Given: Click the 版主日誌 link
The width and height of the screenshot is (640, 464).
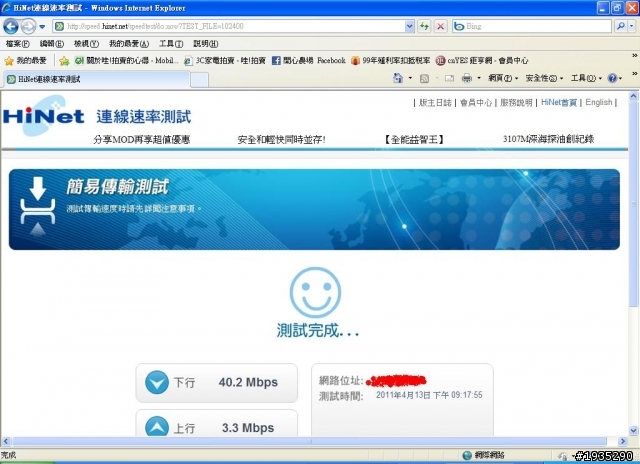Looking at the screenshot, I should 435,102.
